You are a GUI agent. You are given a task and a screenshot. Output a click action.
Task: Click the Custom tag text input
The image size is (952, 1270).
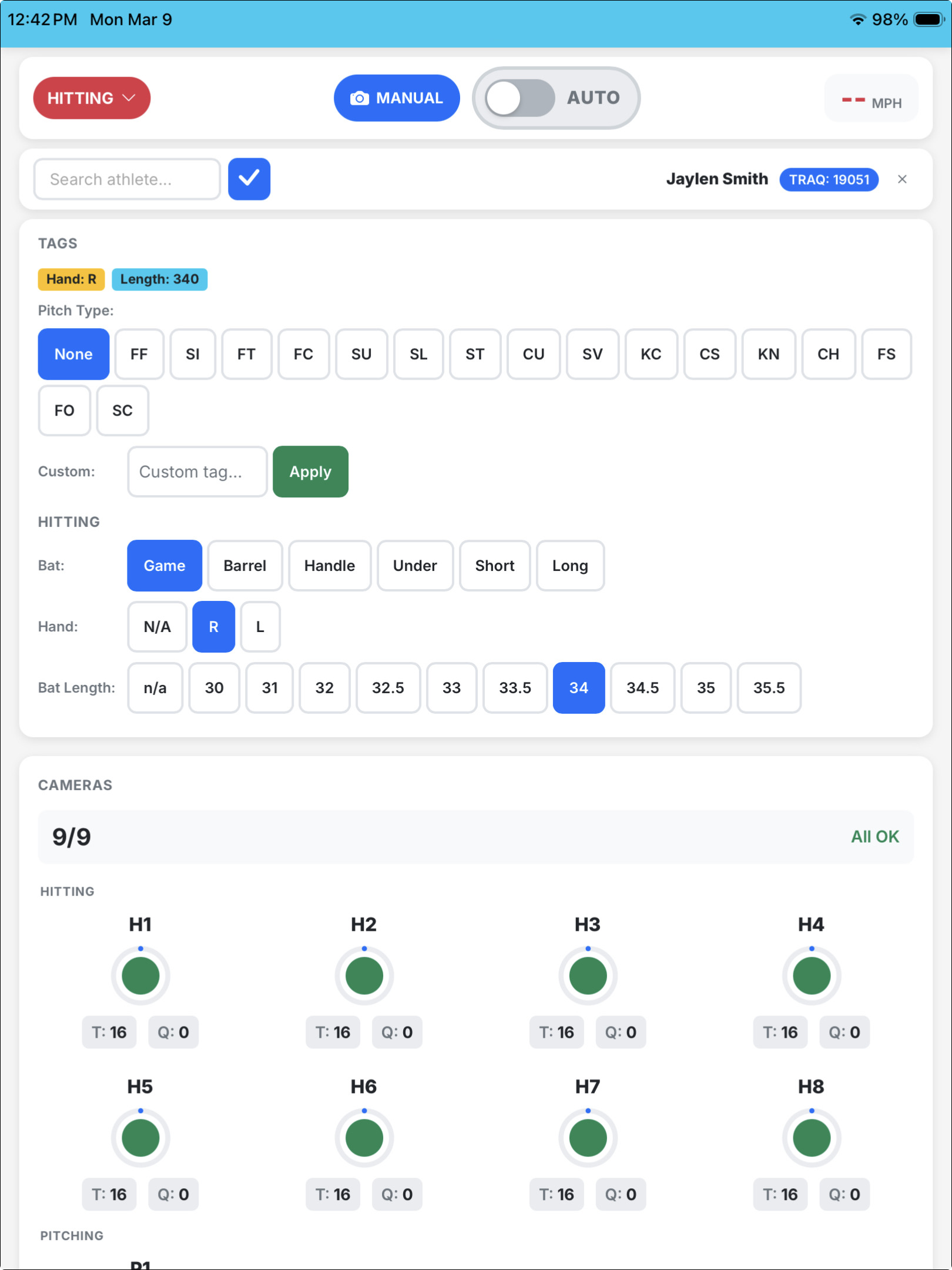(197, 472)
